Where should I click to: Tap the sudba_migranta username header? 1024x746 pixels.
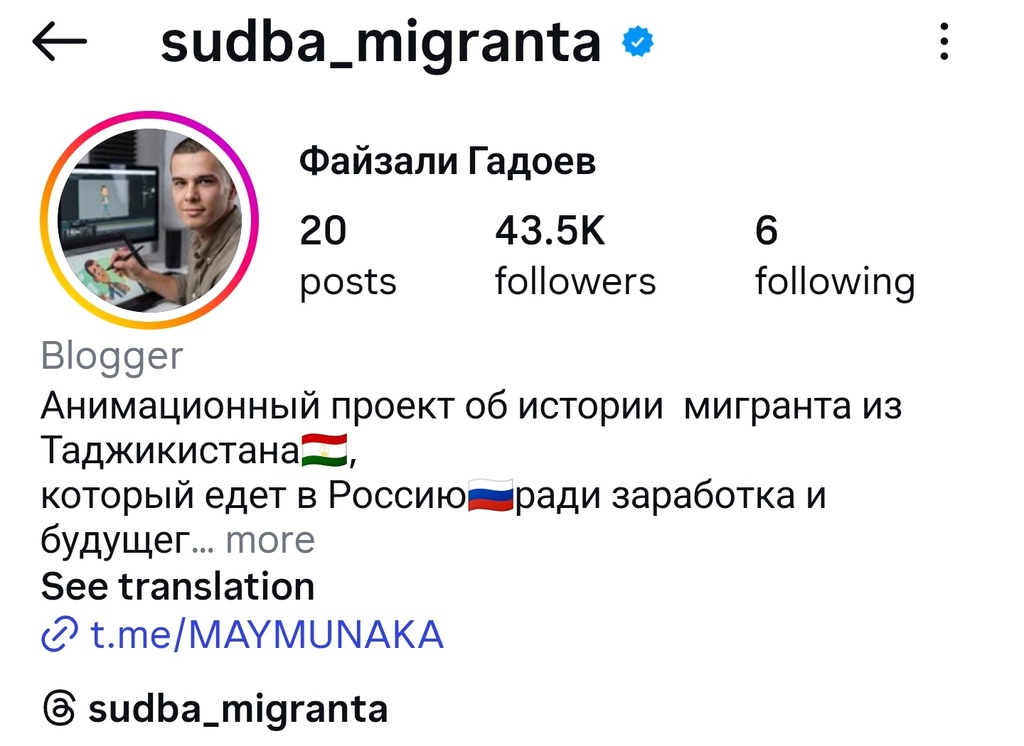(x=381, y=42)
